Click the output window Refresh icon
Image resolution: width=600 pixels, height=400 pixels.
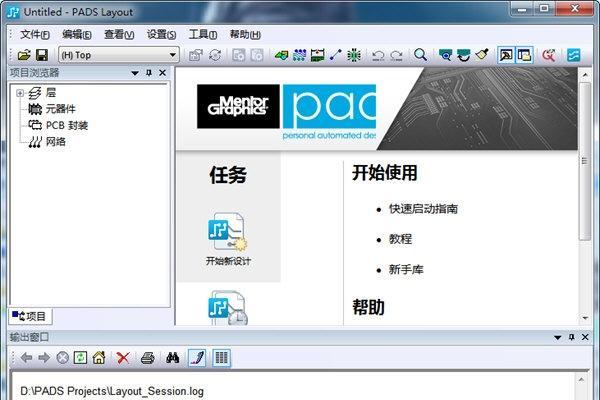(80, 358)
